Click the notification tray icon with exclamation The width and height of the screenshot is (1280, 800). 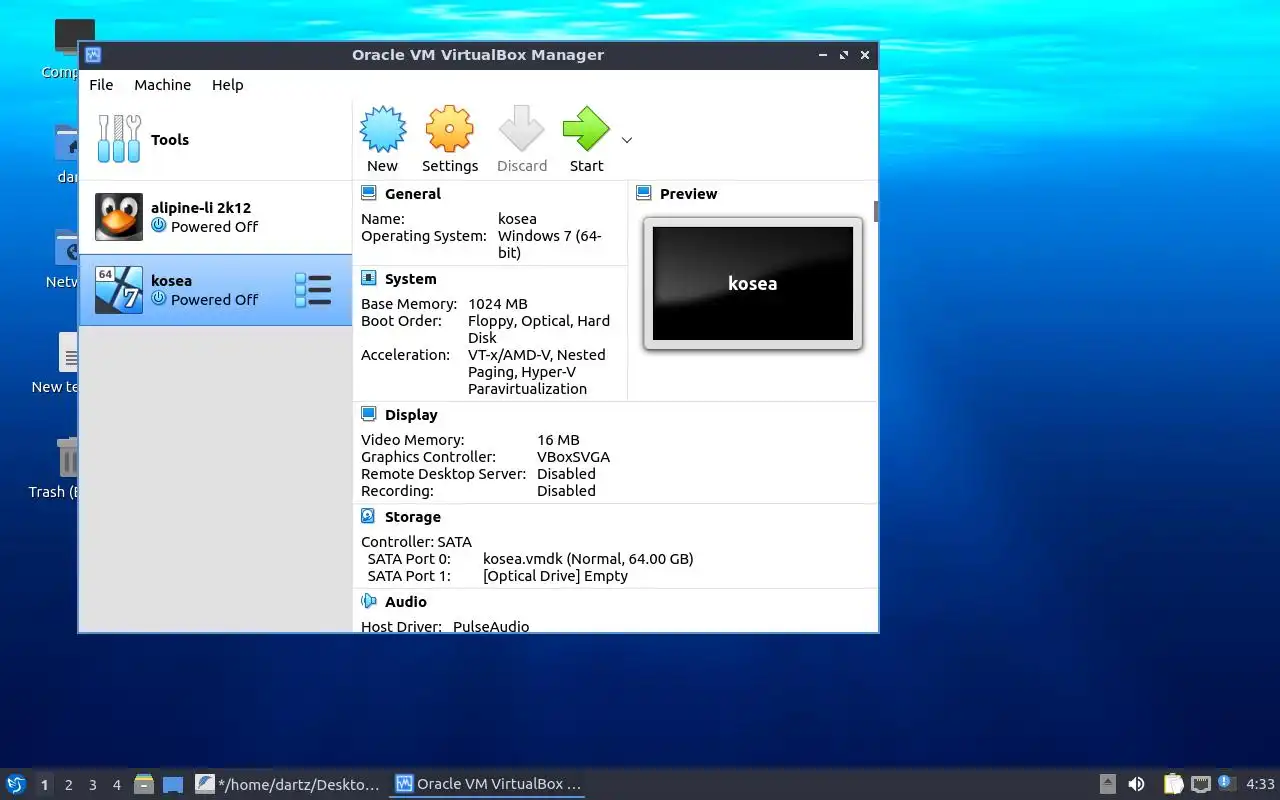pos(1226,783)
